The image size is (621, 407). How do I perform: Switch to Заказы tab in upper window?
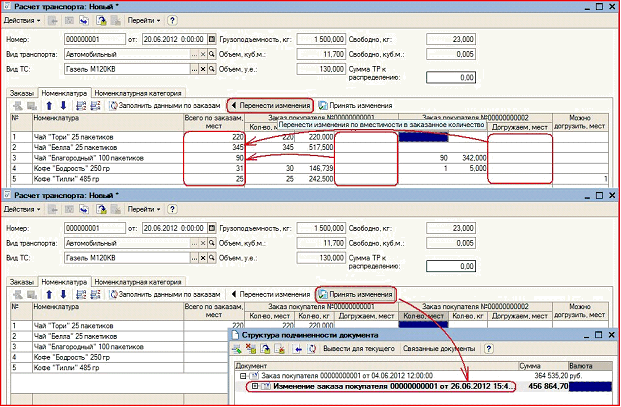click(x=22, y=93)
